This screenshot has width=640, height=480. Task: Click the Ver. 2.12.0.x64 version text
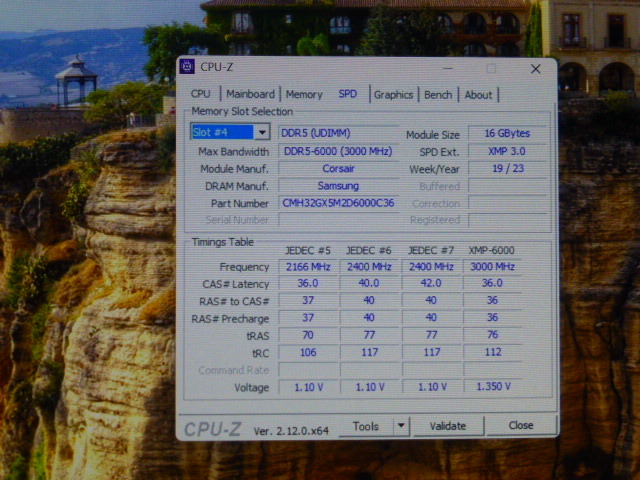coord(291,431)
